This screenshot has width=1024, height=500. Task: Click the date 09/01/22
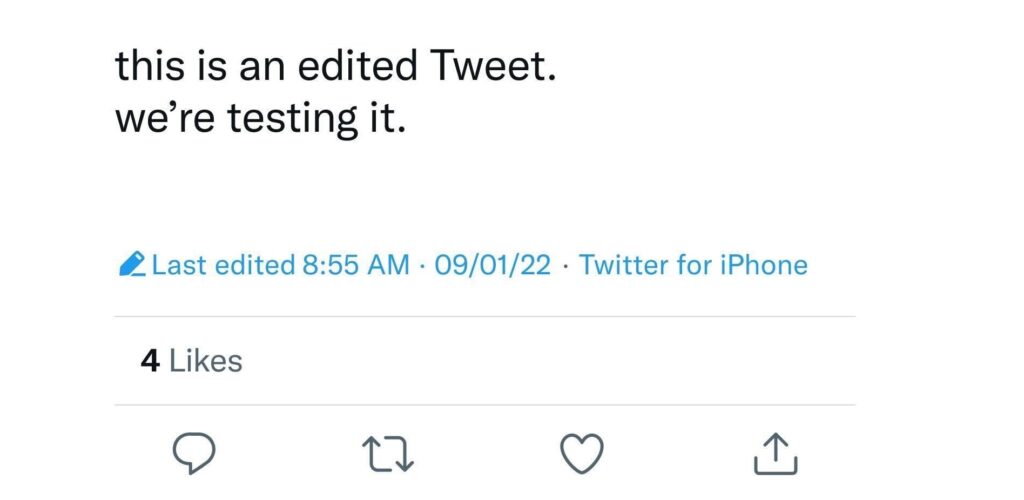click(x=490, y=265)
